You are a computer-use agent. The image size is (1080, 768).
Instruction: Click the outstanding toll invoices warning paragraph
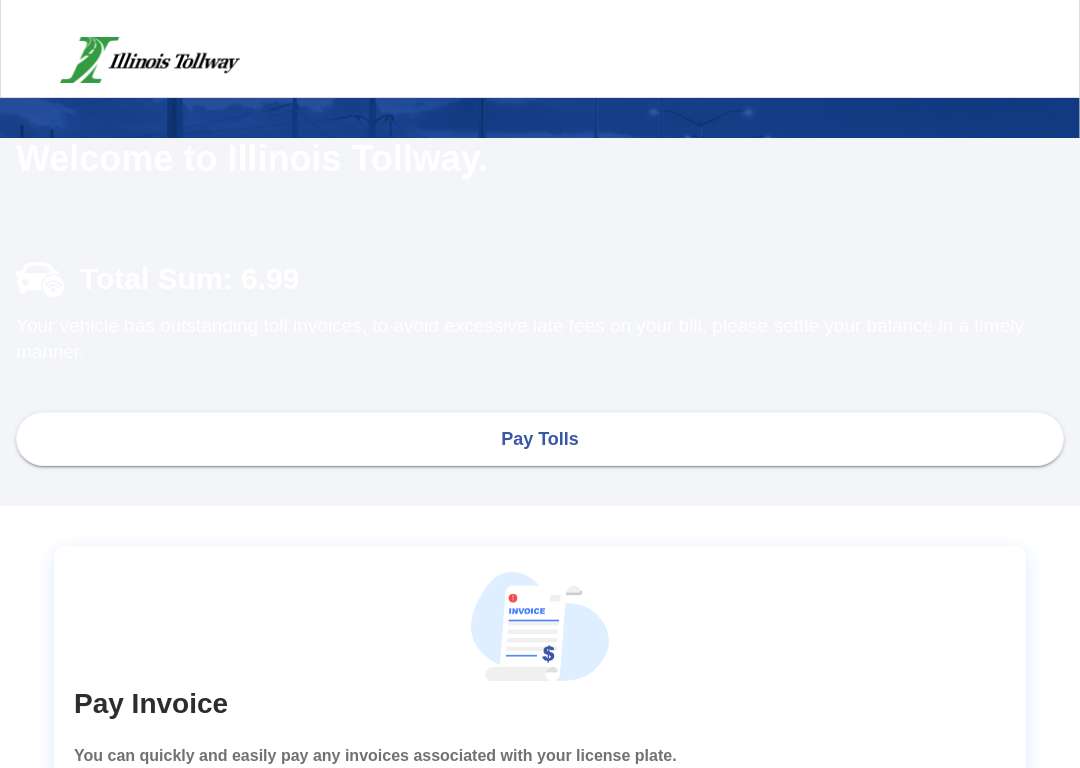pyautogui.click(x=520, y=338)
